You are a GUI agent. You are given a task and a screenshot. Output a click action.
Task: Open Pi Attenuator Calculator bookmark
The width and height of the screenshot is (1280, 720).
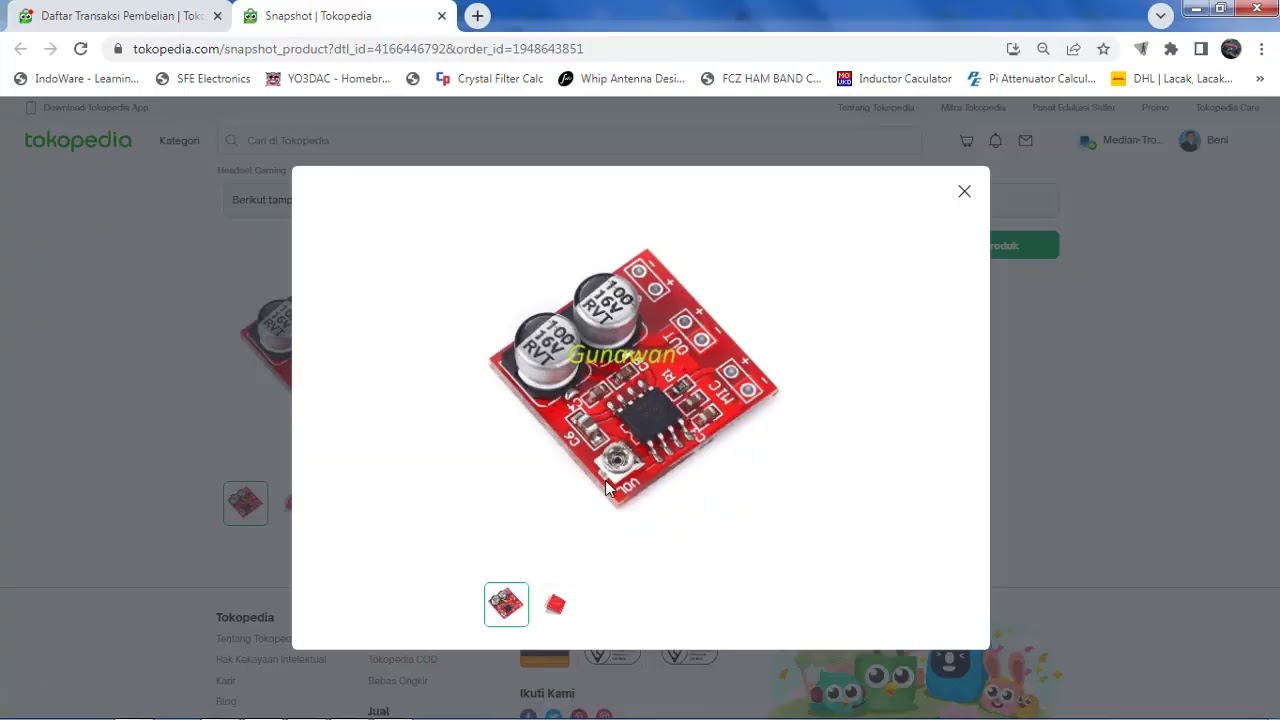pos(1031,79)
